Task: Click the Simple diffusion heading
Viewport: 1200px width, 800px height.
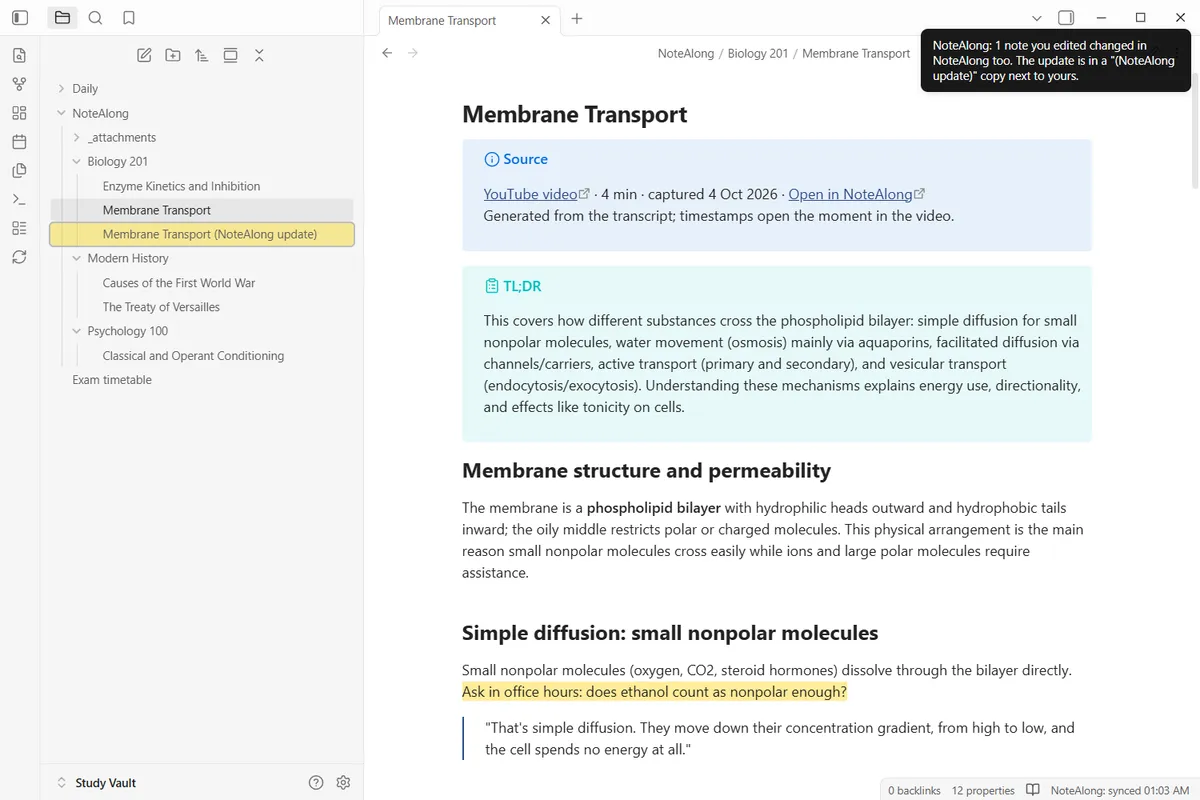Action: (x=670, y=633)
